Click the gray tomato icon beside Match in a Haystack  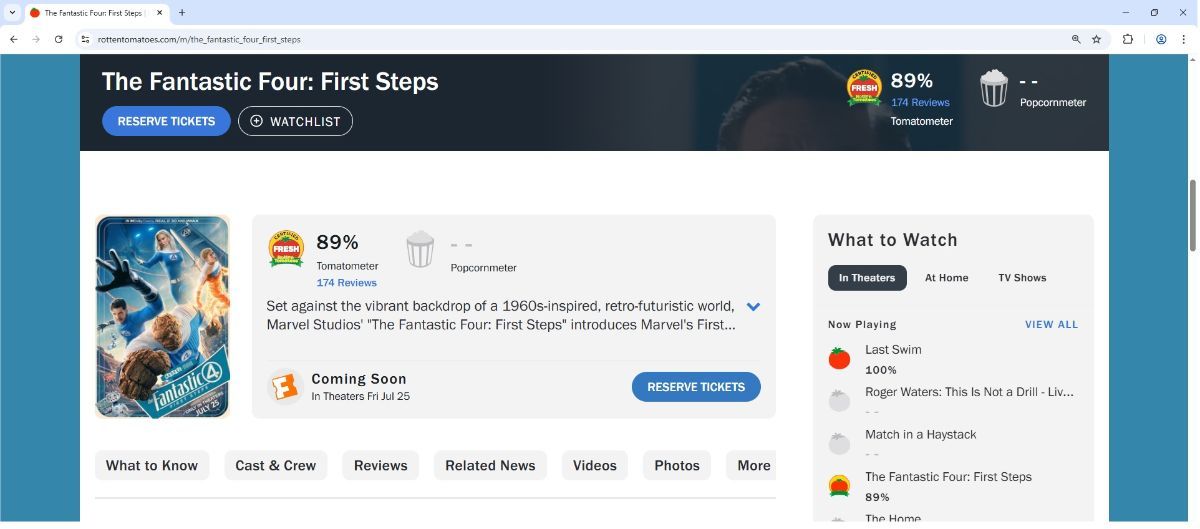click(839, 443)
